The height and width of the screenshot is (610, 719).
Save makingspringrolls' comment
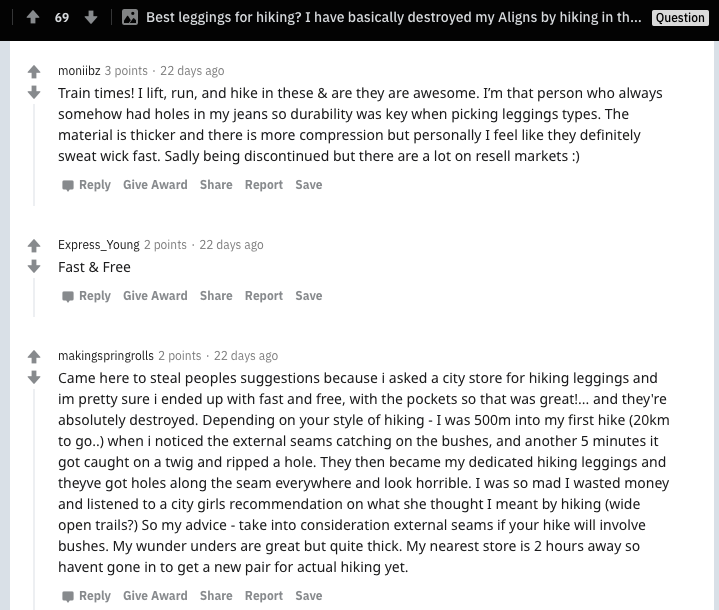coord(309,596)
